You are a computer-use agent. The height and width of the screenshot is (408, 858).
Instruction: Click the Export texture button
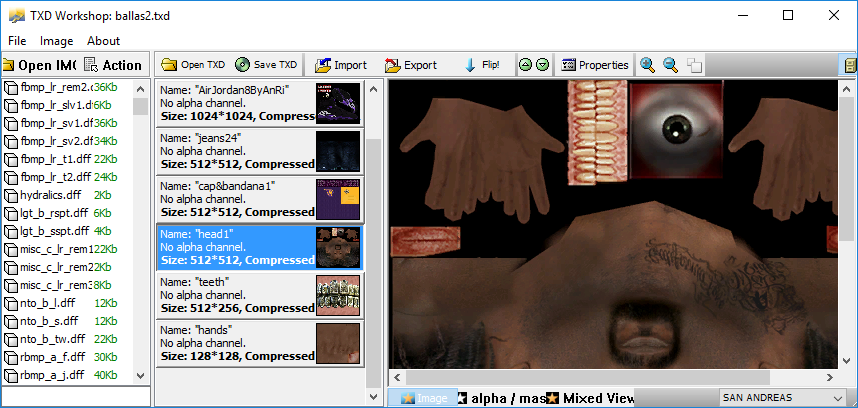411,65
